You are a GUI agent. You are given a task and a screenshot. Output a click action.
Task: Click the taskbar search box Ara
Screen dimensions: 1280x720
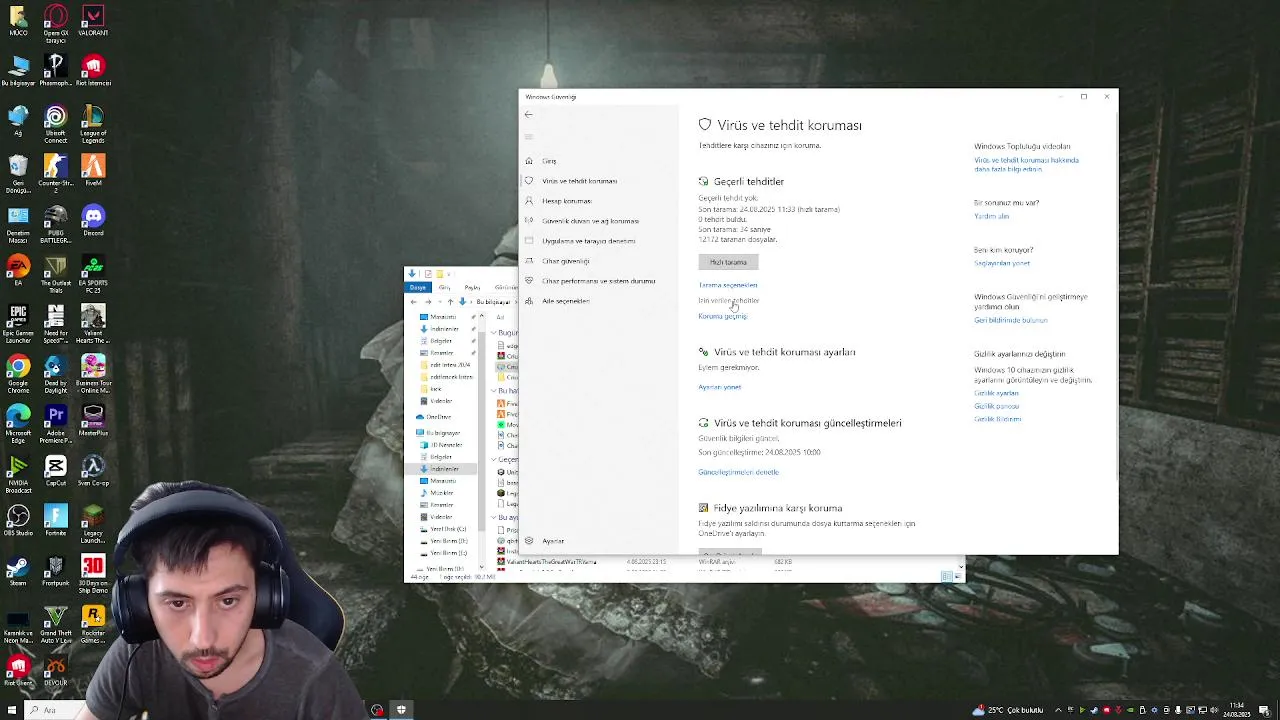point(60,710)
